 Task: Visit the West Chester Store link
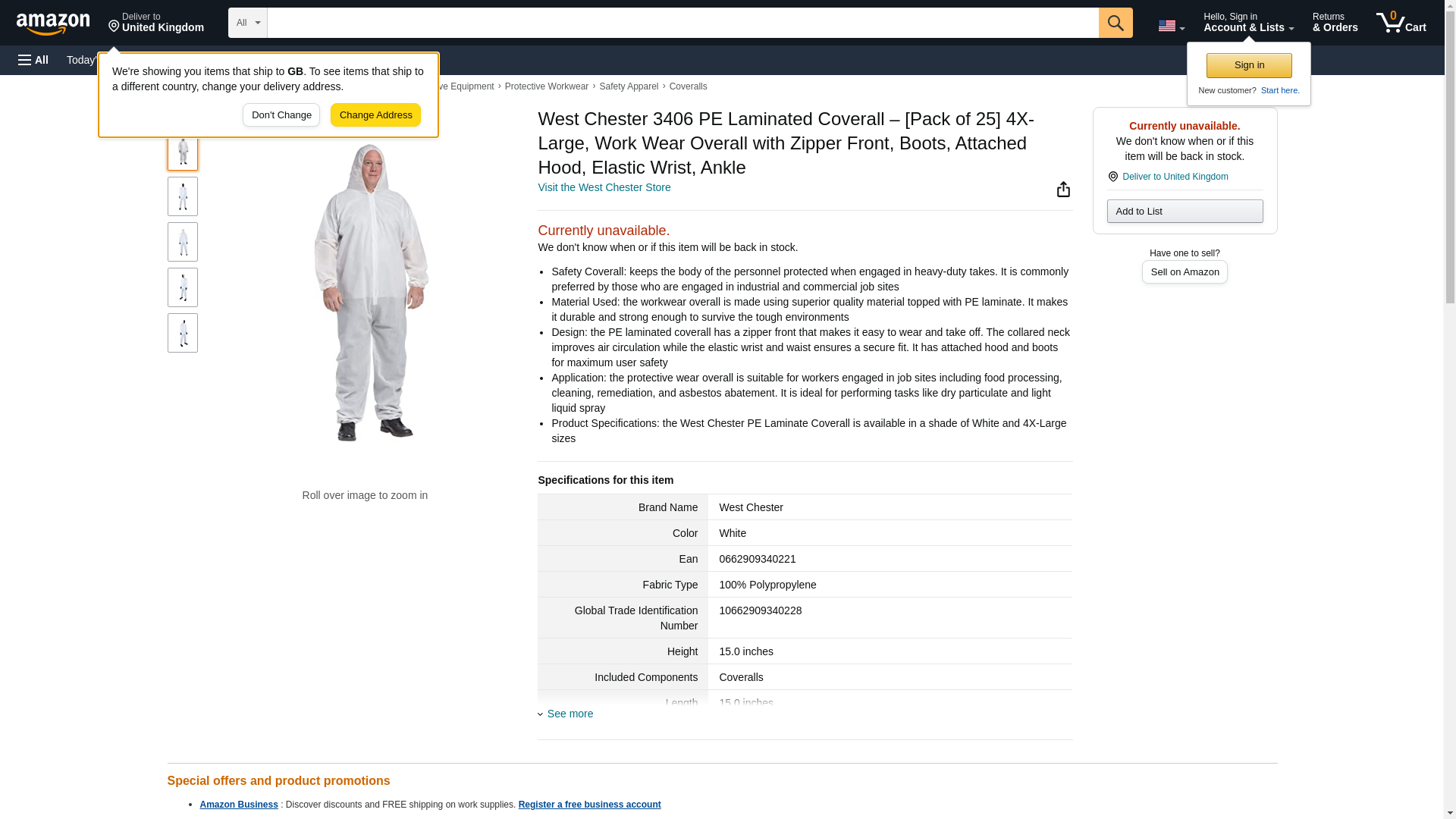604,187
